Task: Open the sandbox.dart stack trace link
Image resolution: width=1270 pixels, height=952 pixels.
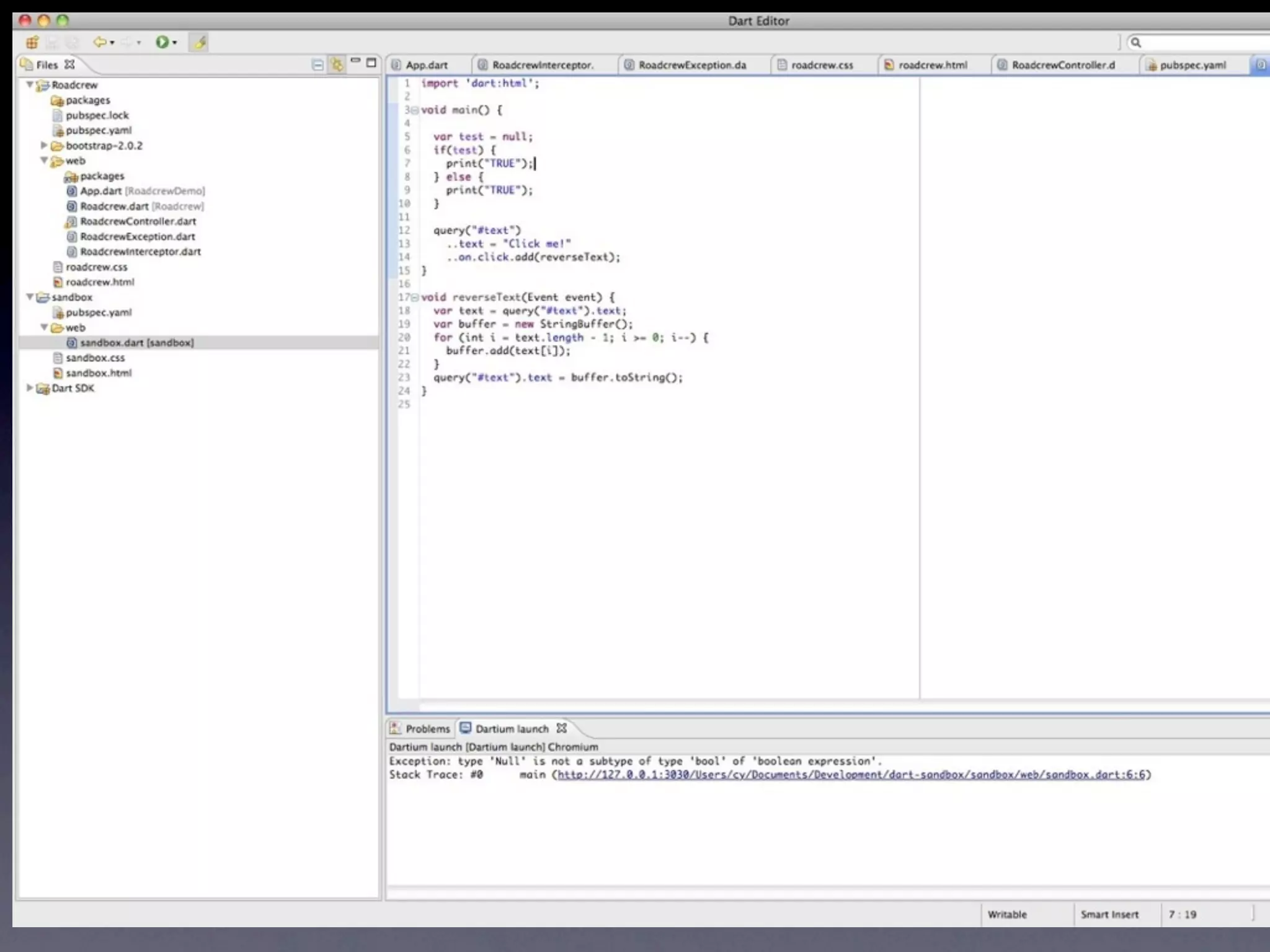Action: (851, 775)
